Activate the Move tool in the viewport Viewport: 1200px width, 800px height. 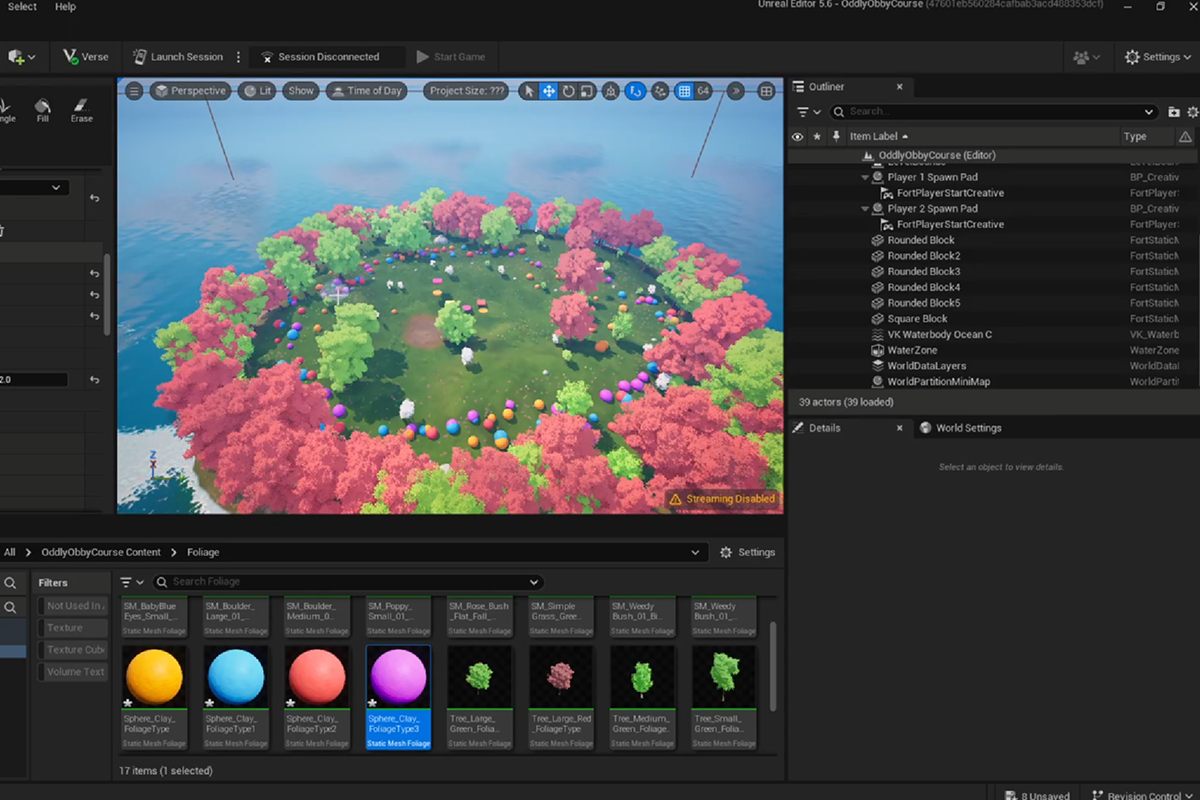[548, 90]
